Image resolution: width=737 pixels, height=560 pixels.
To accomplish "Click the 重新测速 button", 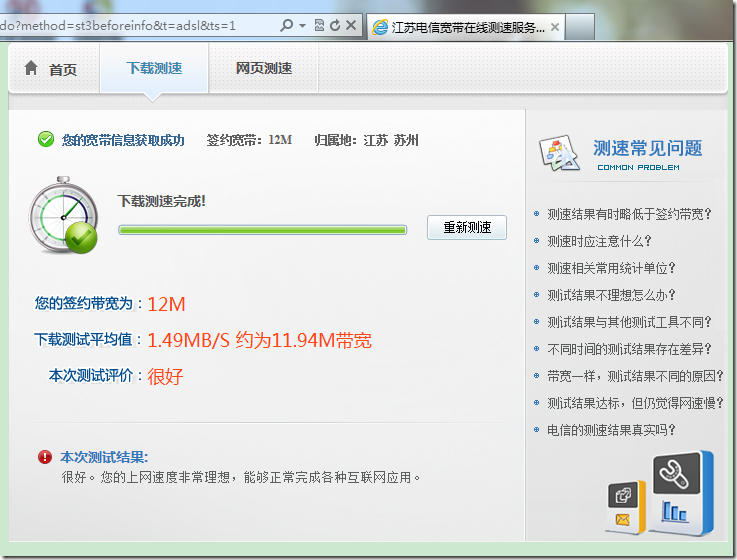I will tap(467, 228).
